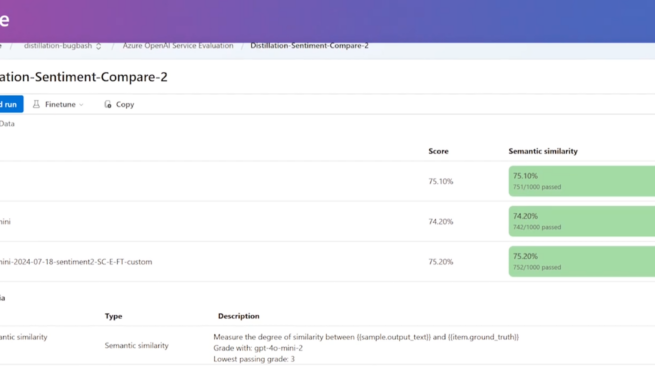
Task: Click the Copy icon
Action: coord(108,104)
